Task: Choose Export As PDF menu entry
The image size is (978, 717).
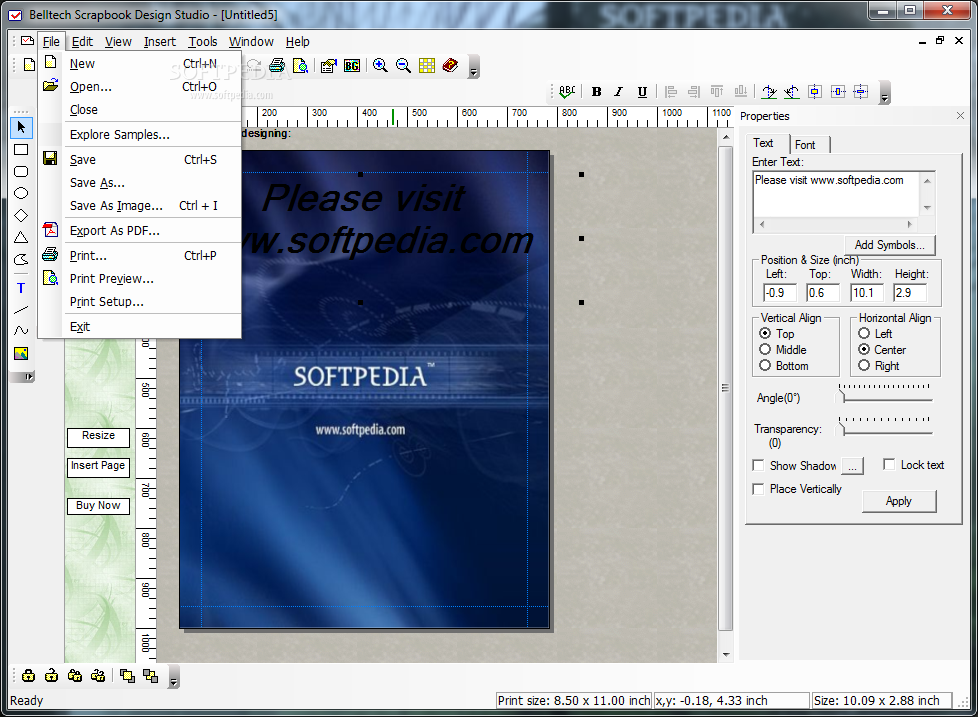Action: tap(140, 231)
